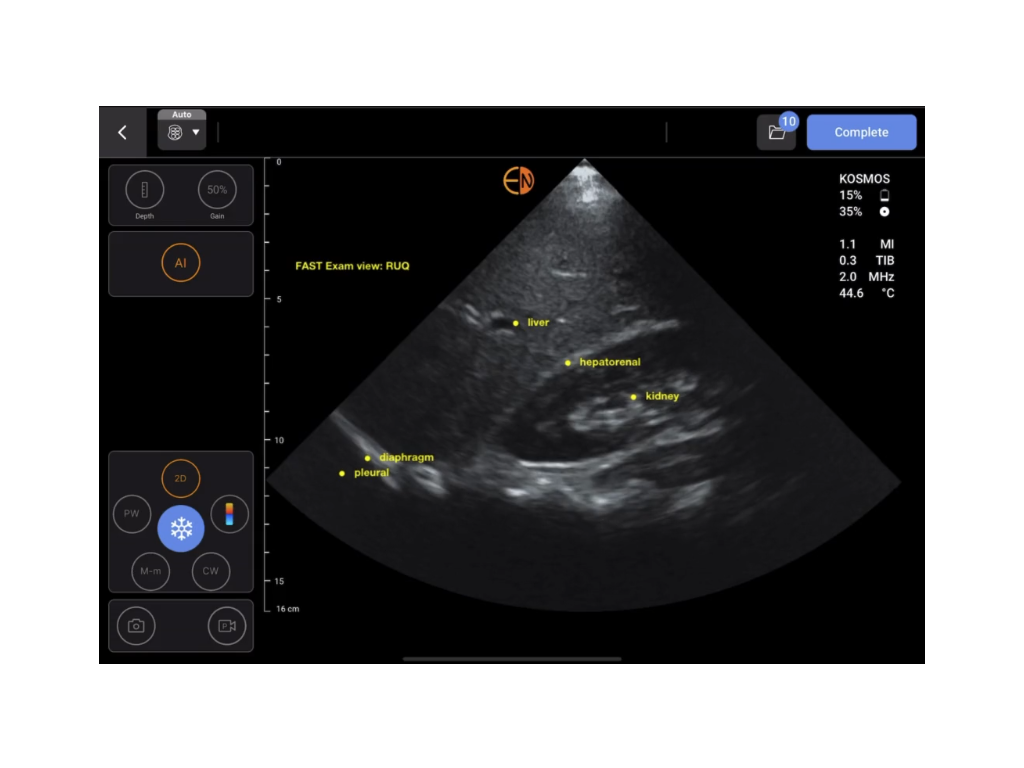
Task: Record a video clip
Action: pyautogui.click(x=227, y=626)
